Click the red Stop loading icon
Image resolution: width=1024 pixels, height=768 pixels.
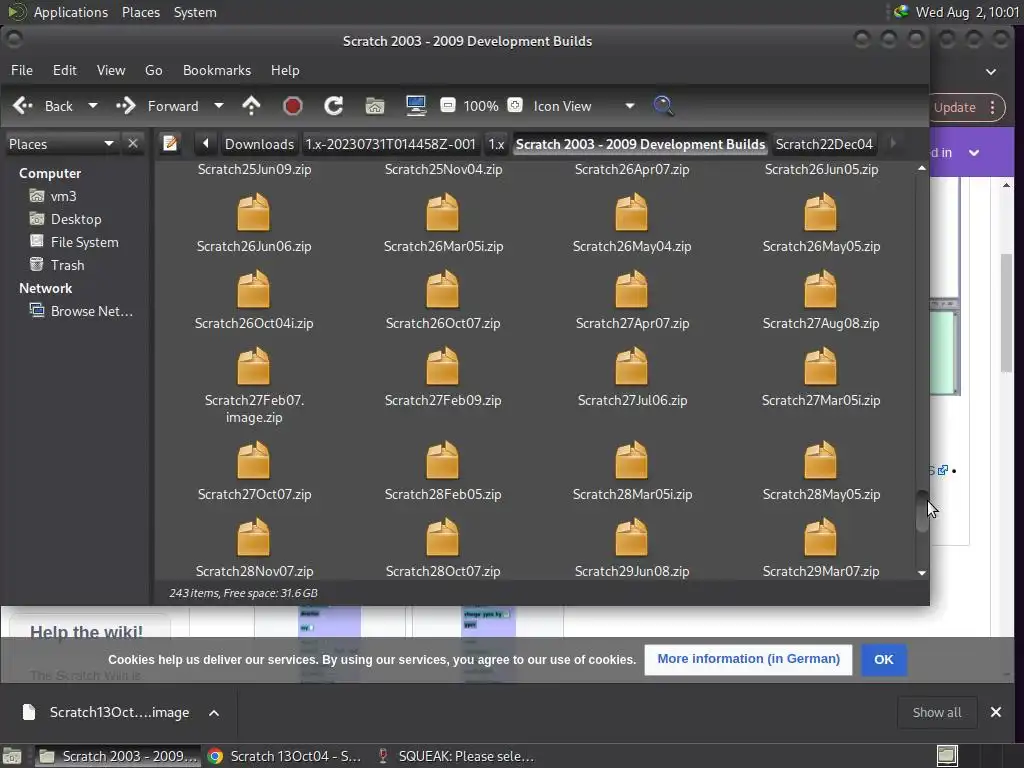click(293, 106)
